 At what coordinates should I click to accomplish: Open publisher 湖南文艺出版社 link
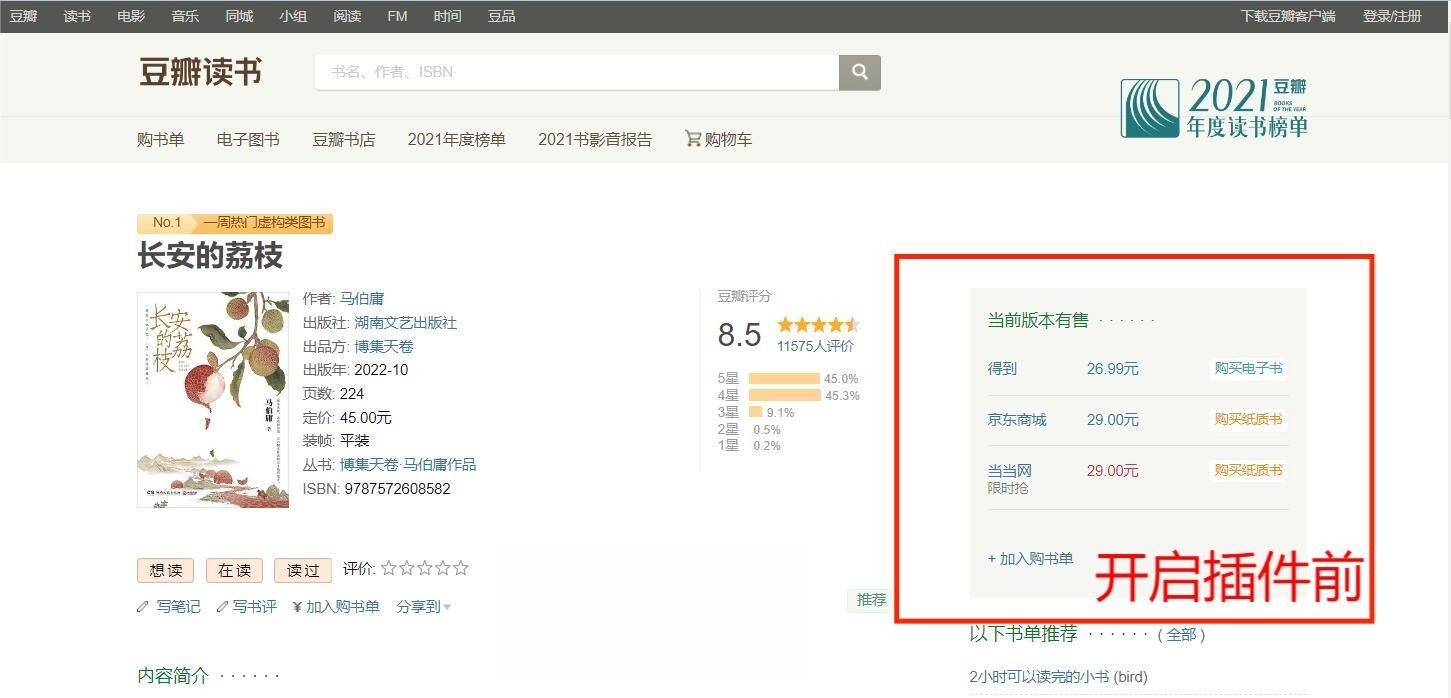[405, 322]
